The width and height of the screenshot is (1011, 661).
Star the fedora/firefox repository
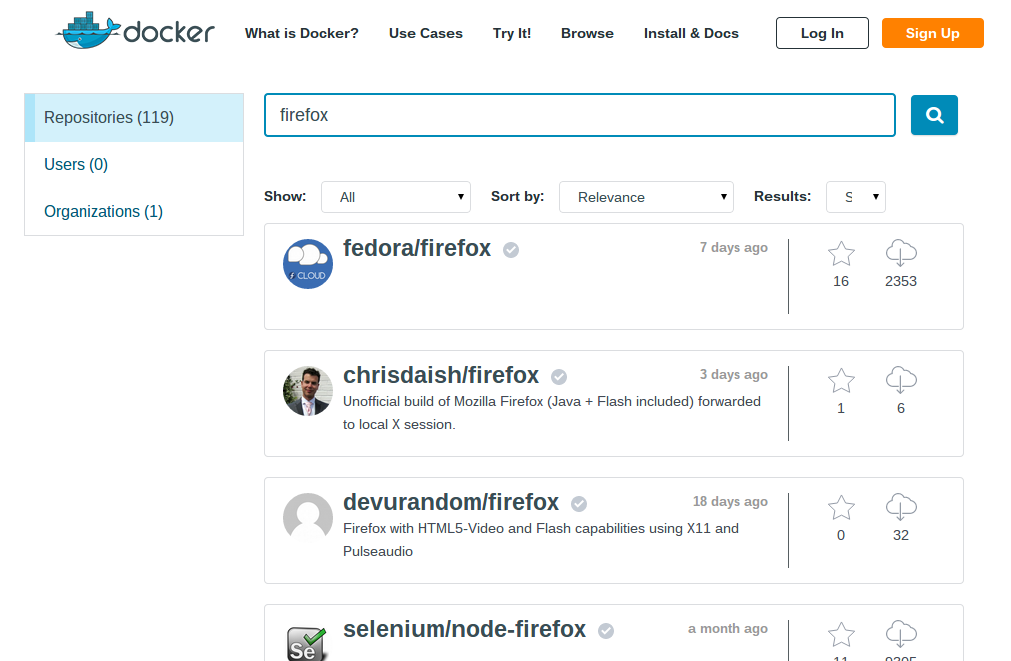coord(841,253)
